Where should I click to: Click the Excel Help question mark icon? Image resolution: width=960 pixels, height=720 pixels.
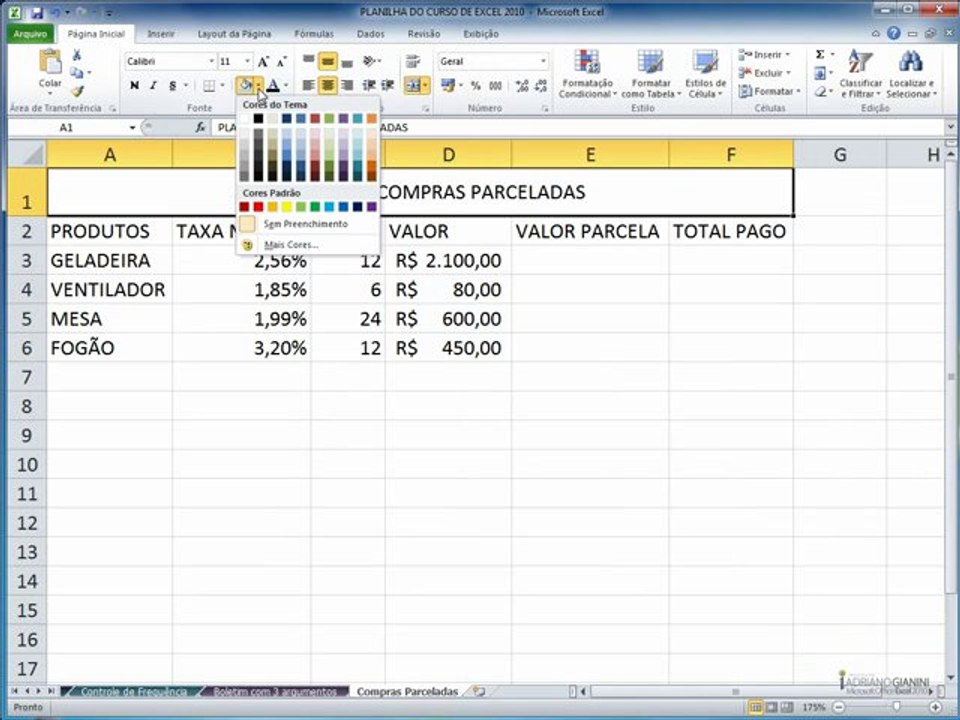coord(894,34)
